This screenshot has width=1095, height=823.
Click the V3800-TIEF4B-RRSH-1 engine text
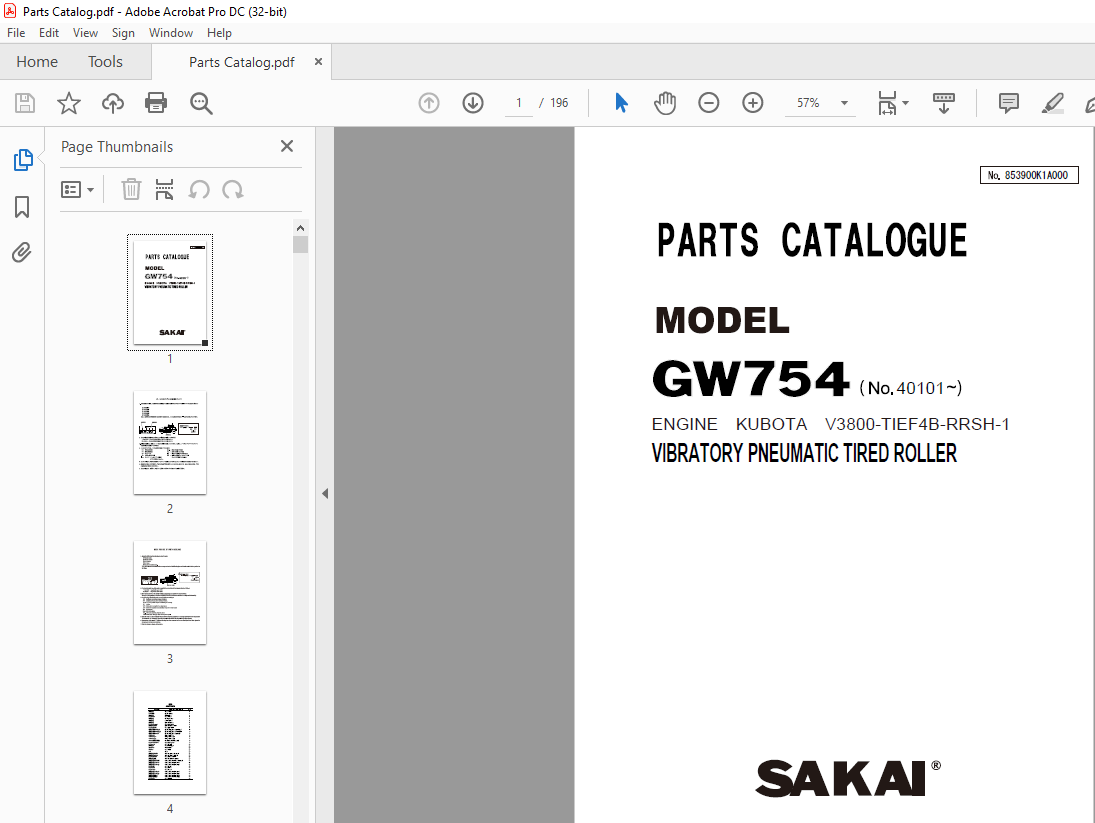(x=917, y=424)
